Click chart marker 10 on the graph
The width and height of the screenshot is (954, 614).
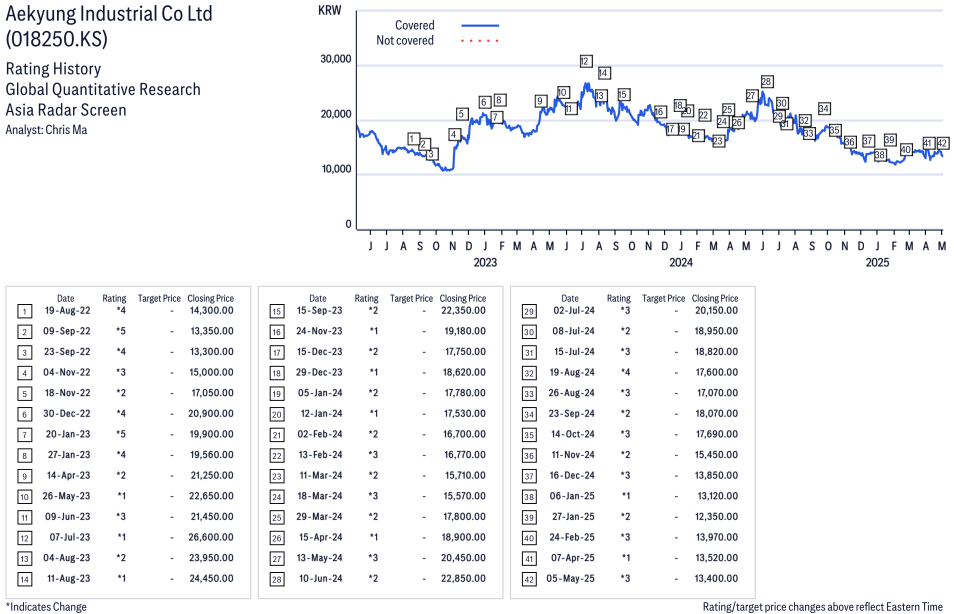click(x=563, y=92)
